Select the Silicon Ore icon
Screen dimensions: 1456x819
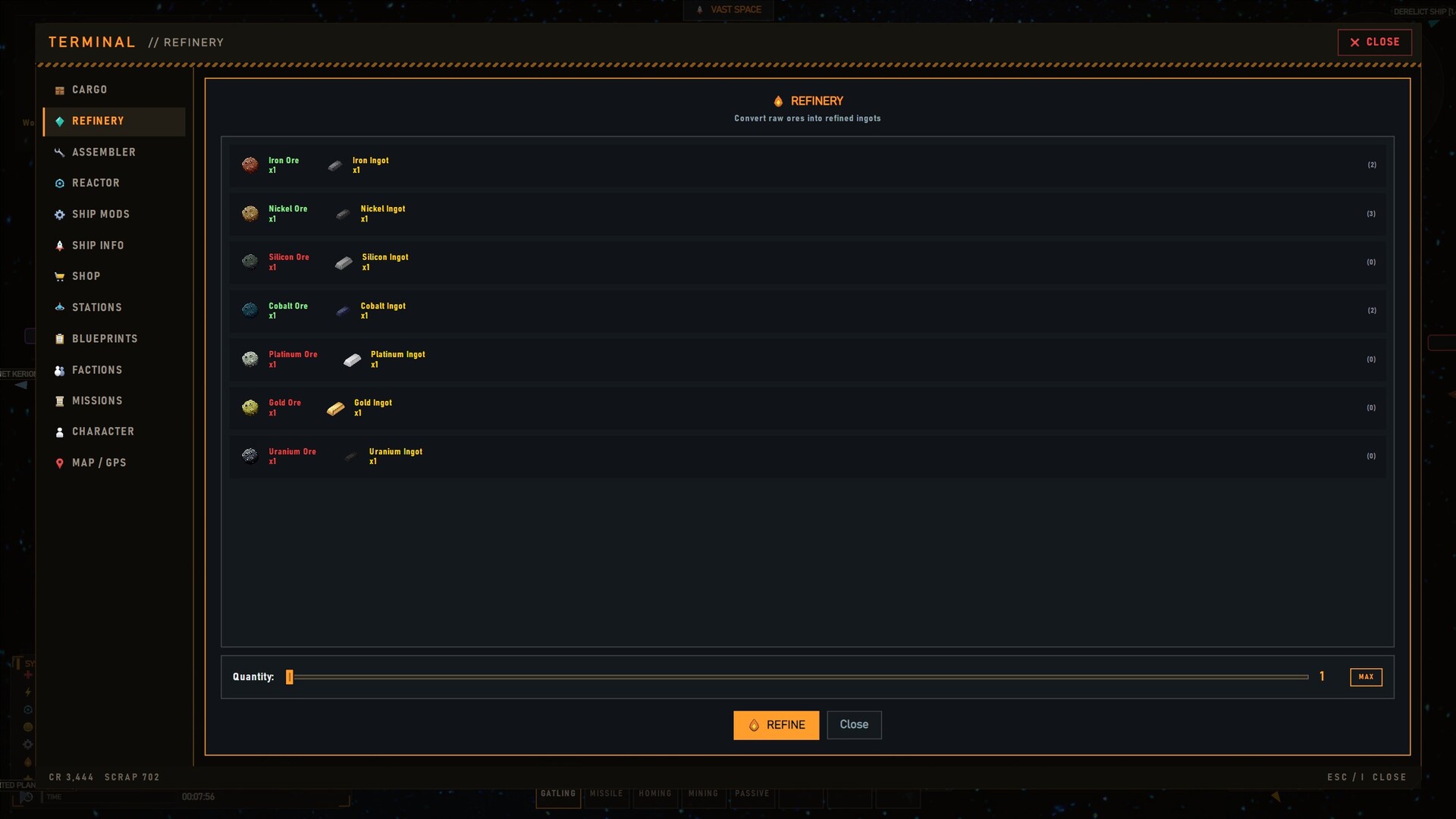click(249, 262)
